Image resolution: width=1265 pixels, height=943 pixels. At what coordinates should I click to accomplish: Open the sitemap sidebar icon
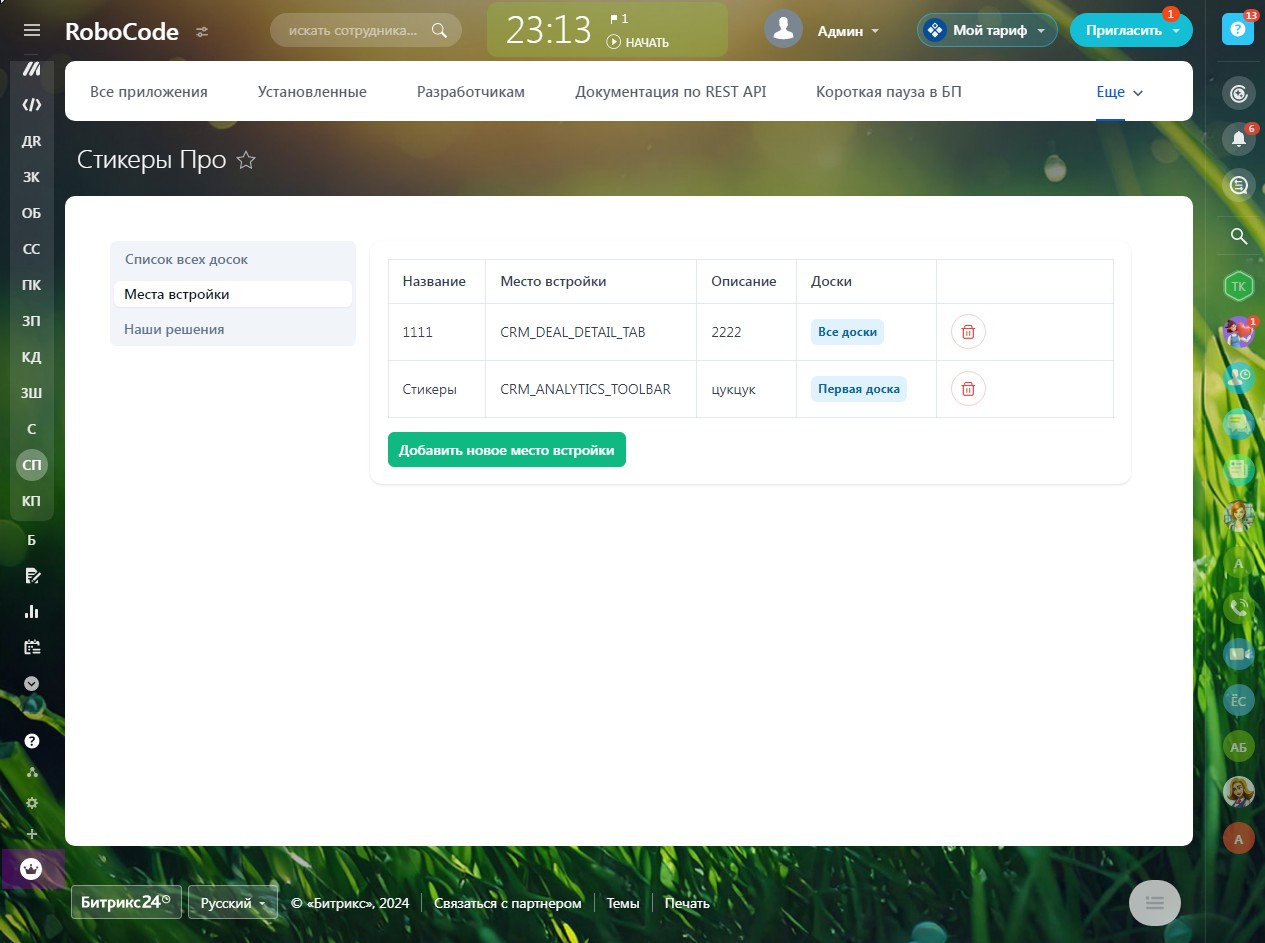pos(32,772)
